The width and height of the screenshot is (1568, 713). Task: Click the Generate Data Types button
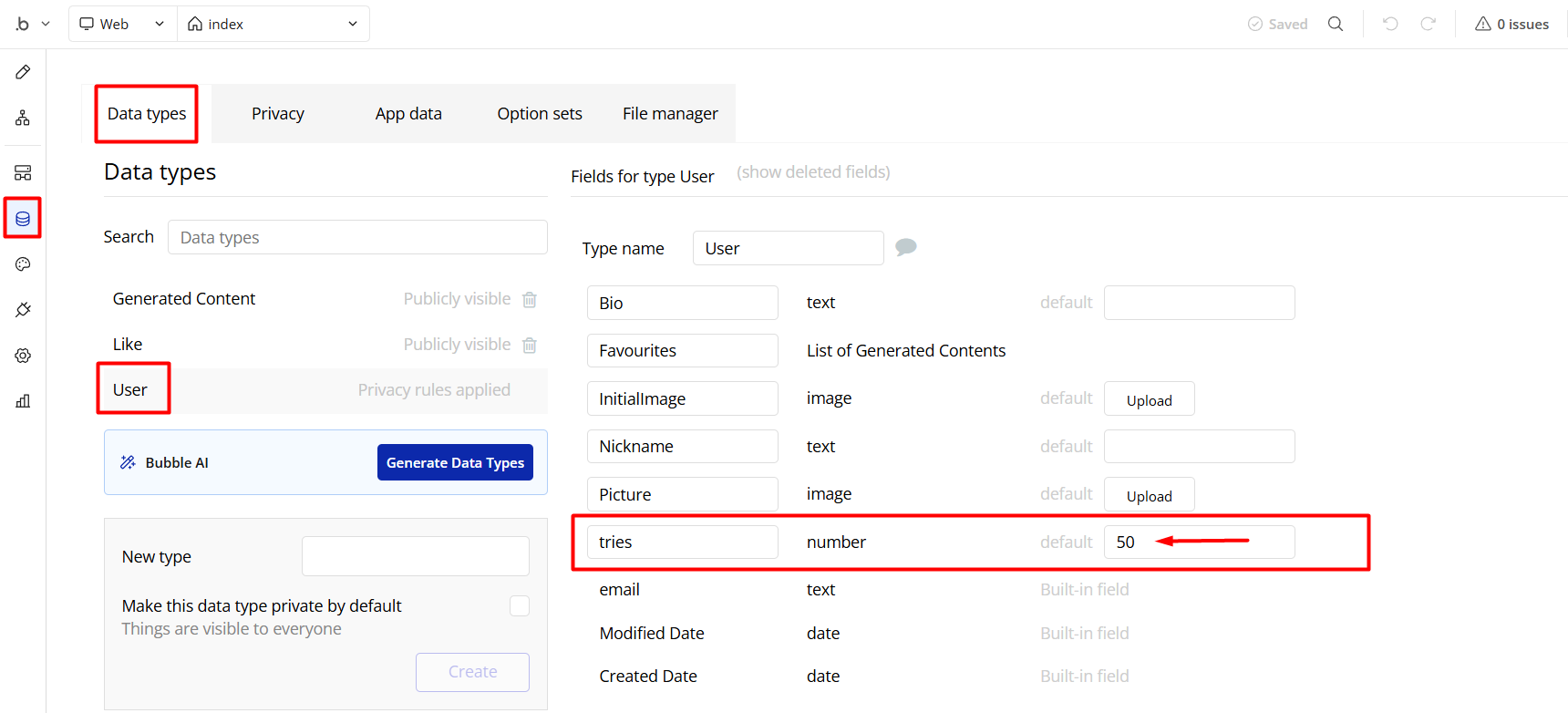(455, 463)
